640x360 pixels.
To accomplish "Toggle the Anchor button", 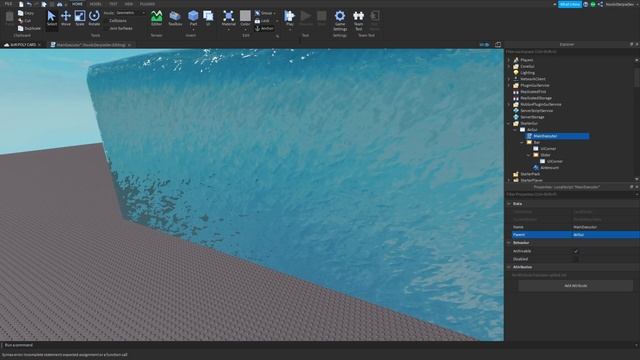I will (x=264, y=28).
